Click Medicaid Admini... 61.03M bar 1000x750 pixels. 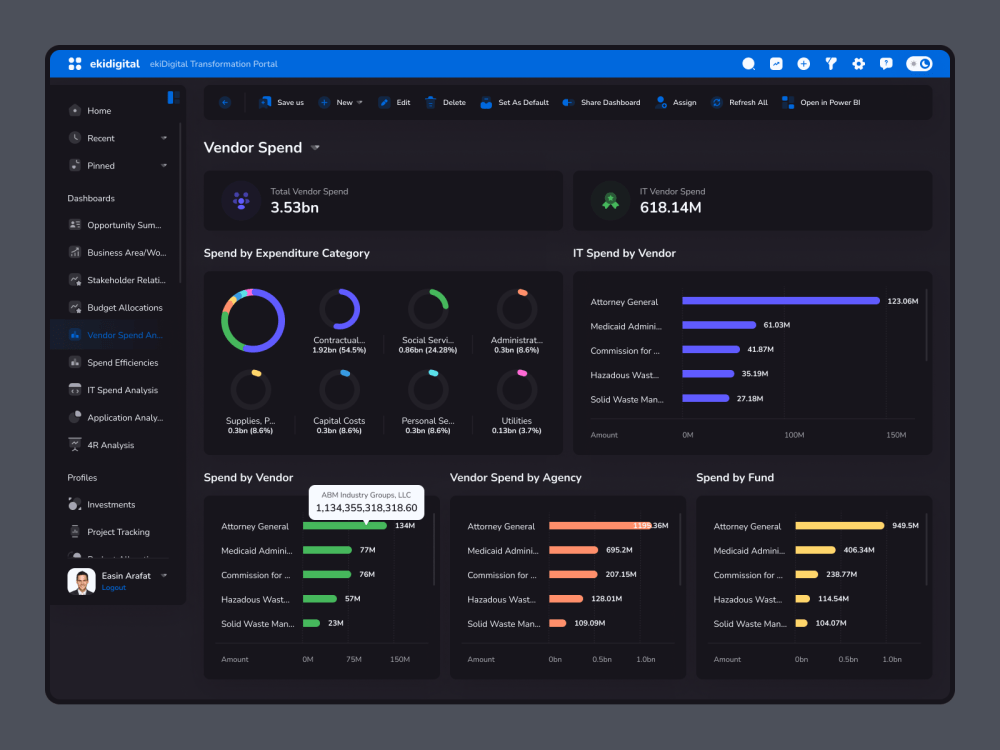point(719,325)
